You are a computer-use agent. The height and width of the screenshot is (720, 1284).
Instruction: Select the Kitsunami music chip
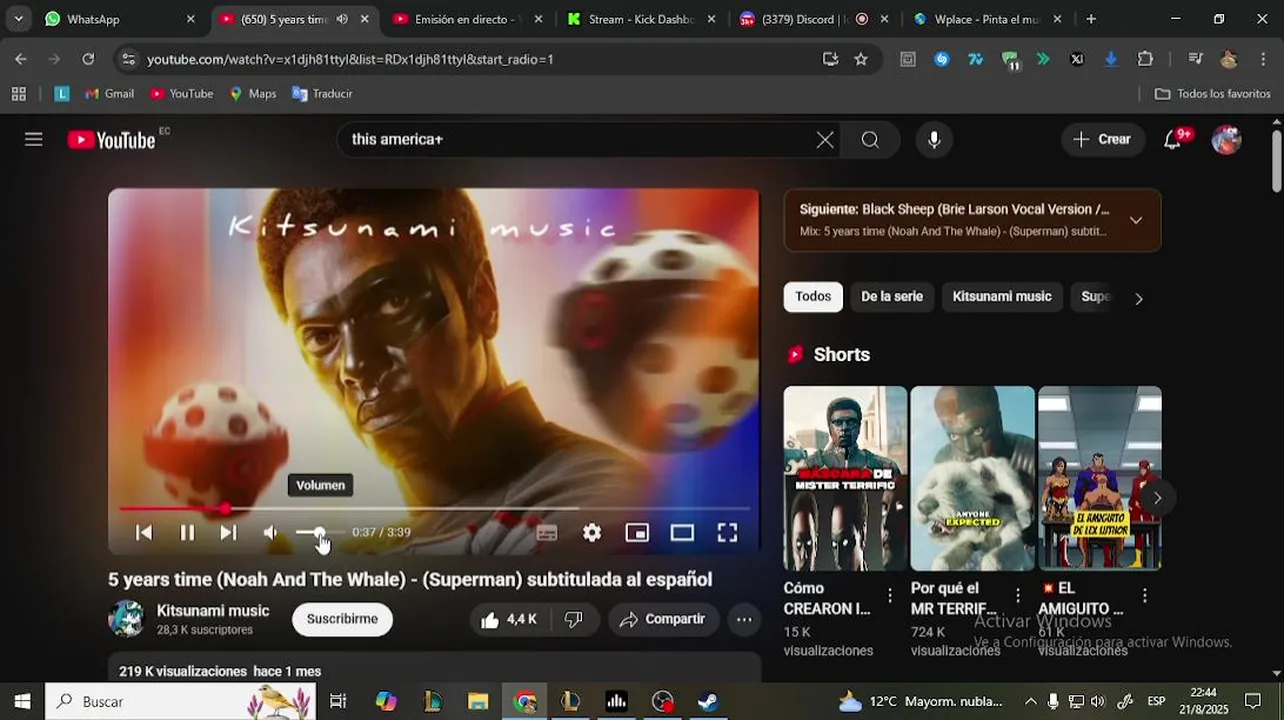1002,297
